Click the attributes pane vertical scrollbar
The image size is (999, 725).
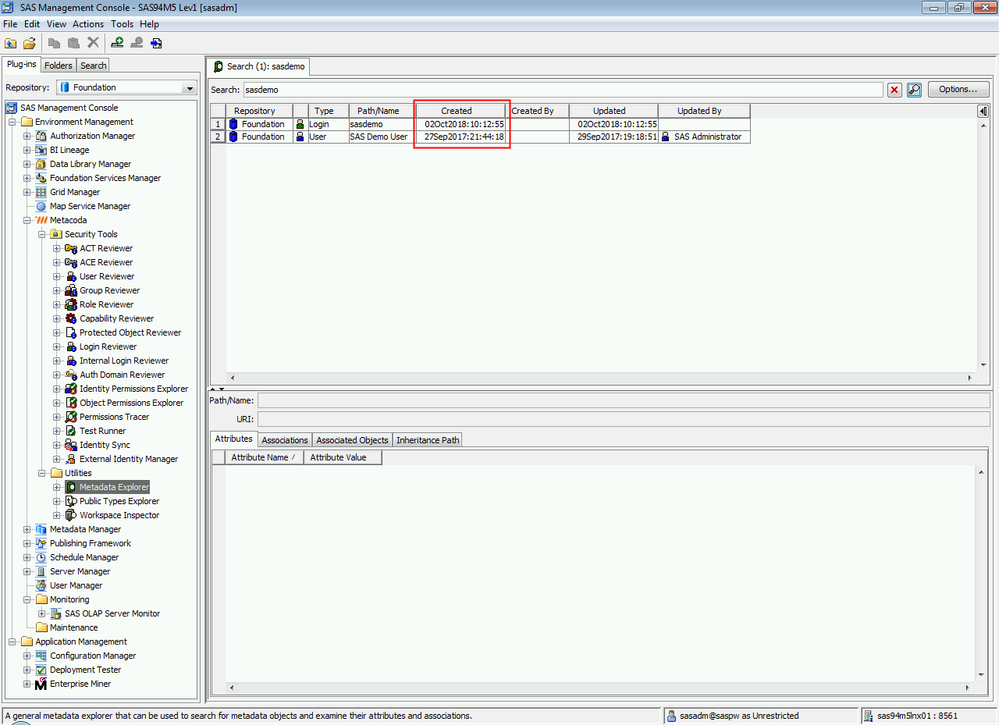coord(981,573)
